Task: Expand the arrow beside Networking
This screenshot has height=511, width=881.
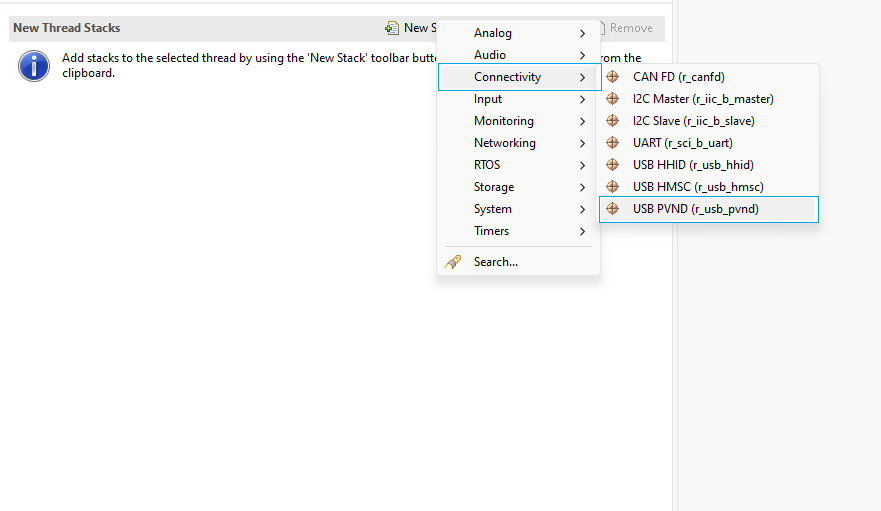Action: pyautogui.click(x=582, y=143)
